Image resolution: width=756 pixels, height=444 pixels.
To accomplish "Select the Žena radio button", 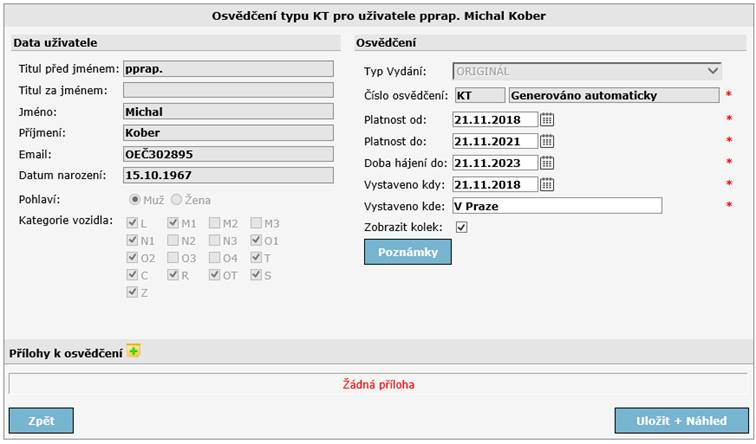I will 178,200.
